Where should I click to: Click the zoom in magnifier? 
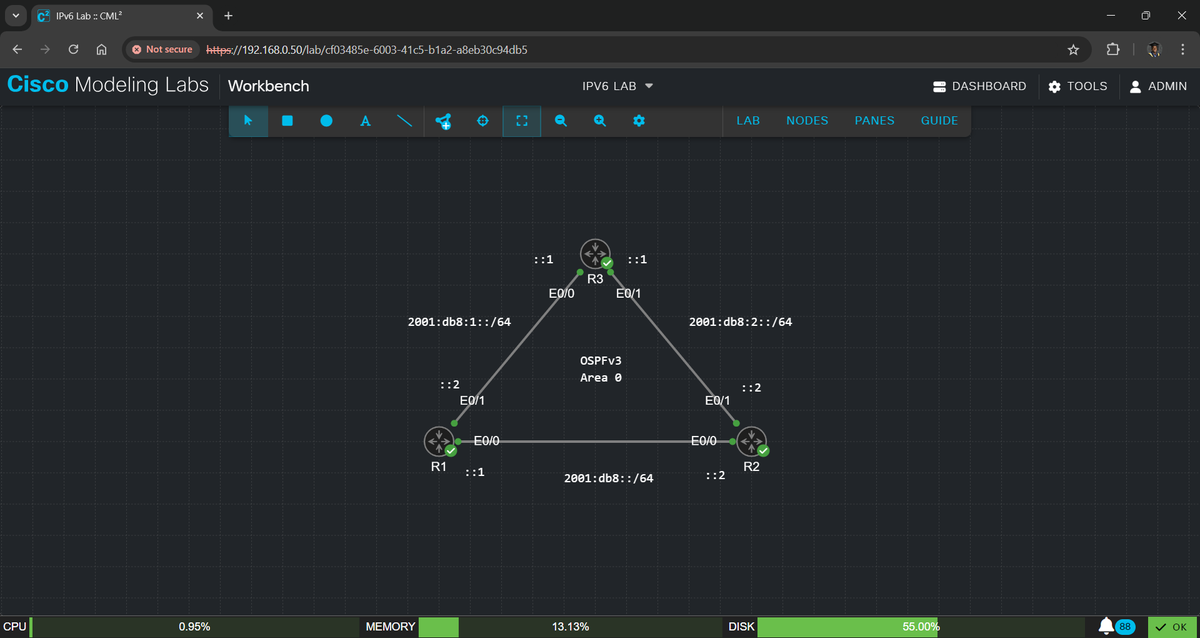coord(599,121)
